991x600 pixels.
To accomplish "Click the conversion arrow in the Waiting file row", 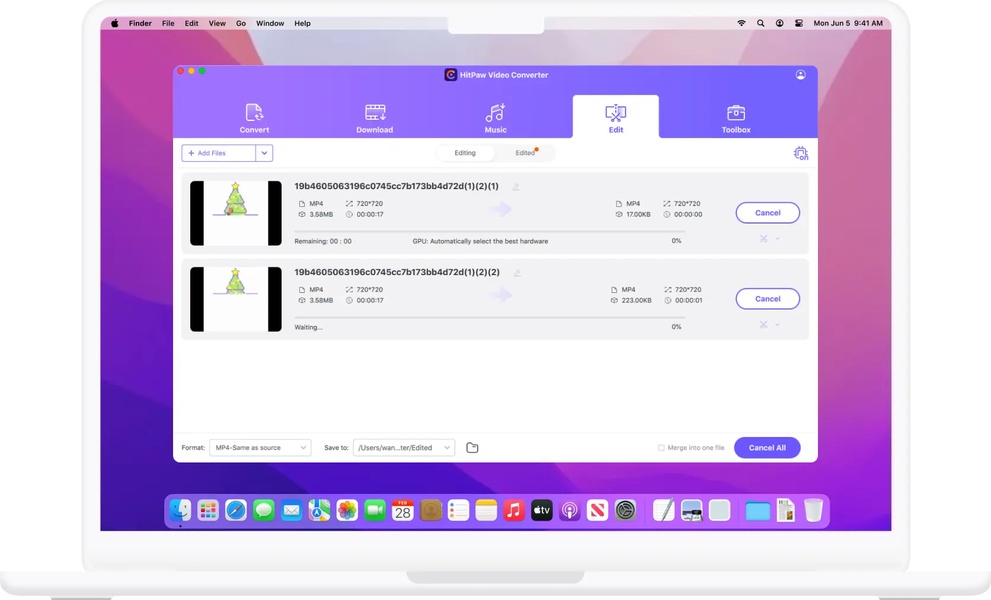I will (501, 295).
